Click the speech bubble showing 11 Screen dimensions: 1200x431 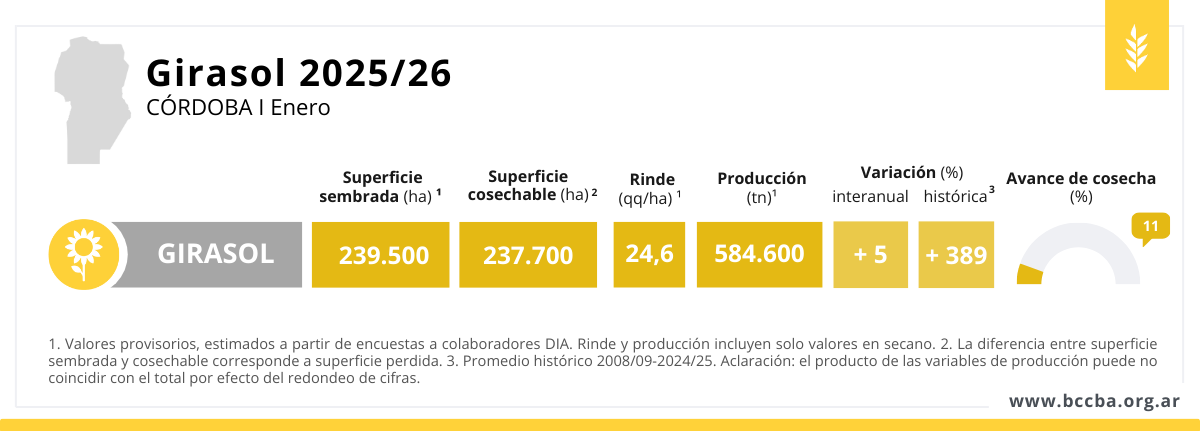(x=1150, y=227)
